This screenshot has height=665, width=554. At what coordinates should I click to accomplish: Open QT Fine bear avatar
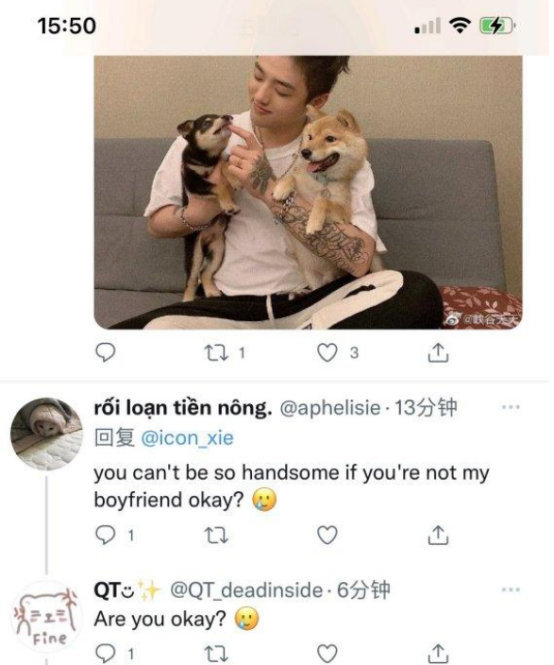[x=46, y=617]
